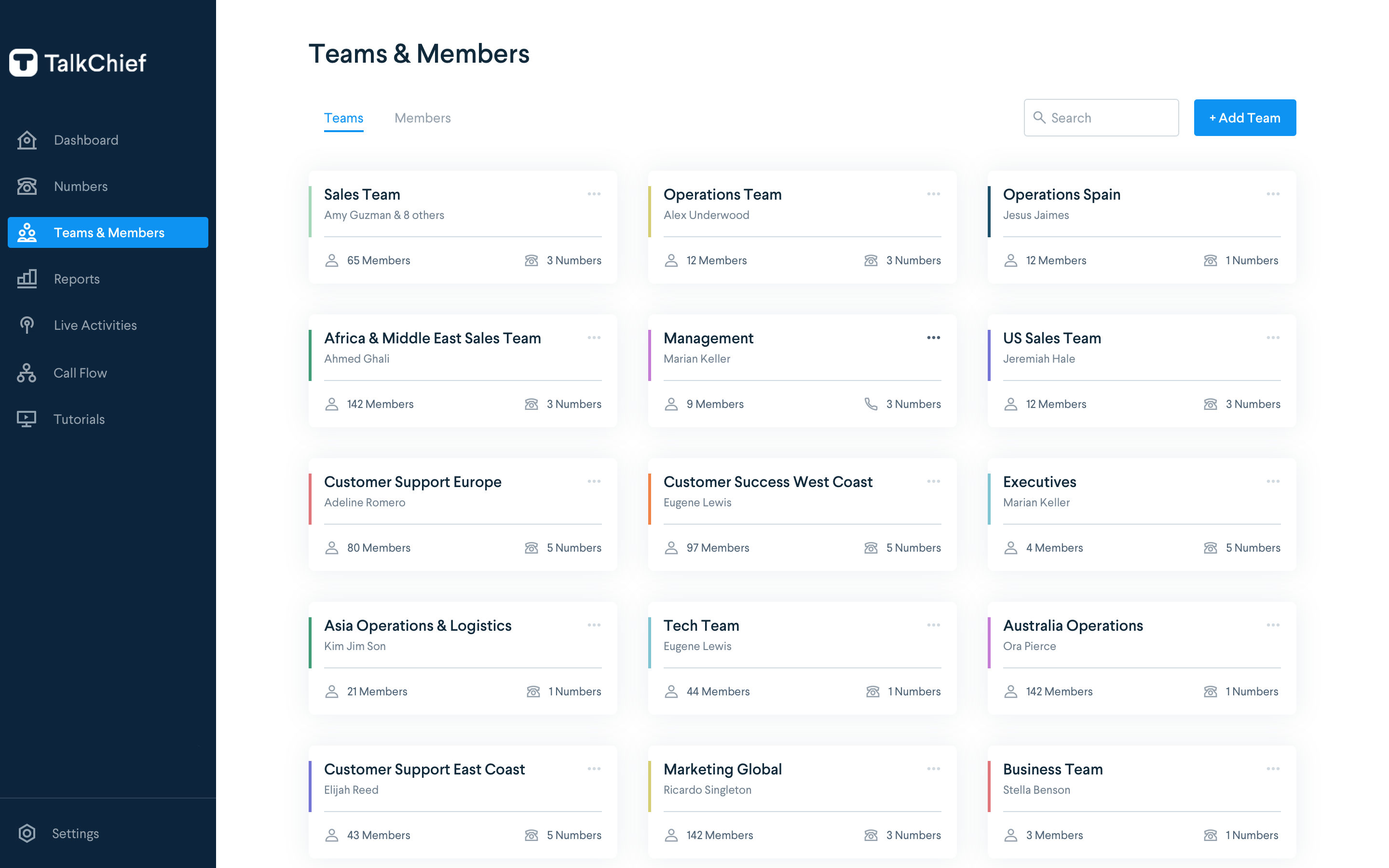The image size is (1389, 868).
Task: Click members icon on Africa & Middle East card
Action: pos(332,404)
